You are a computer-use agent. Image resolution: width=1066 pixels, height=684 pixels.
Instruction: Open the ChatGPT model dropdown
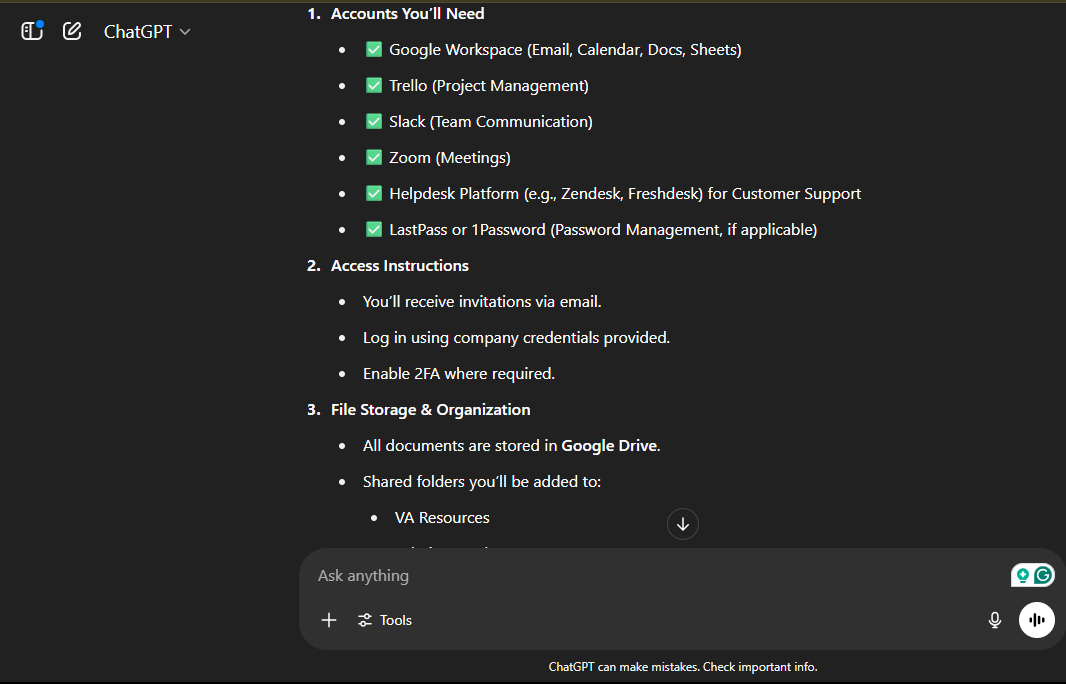pyautogui.click(x=147, y=32)
